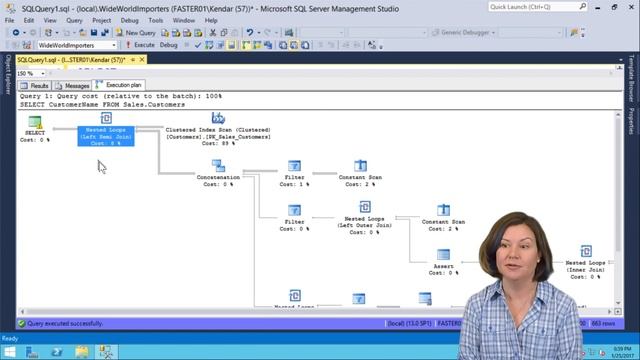
Task: Switch output to Results to File
Action: 305,45
